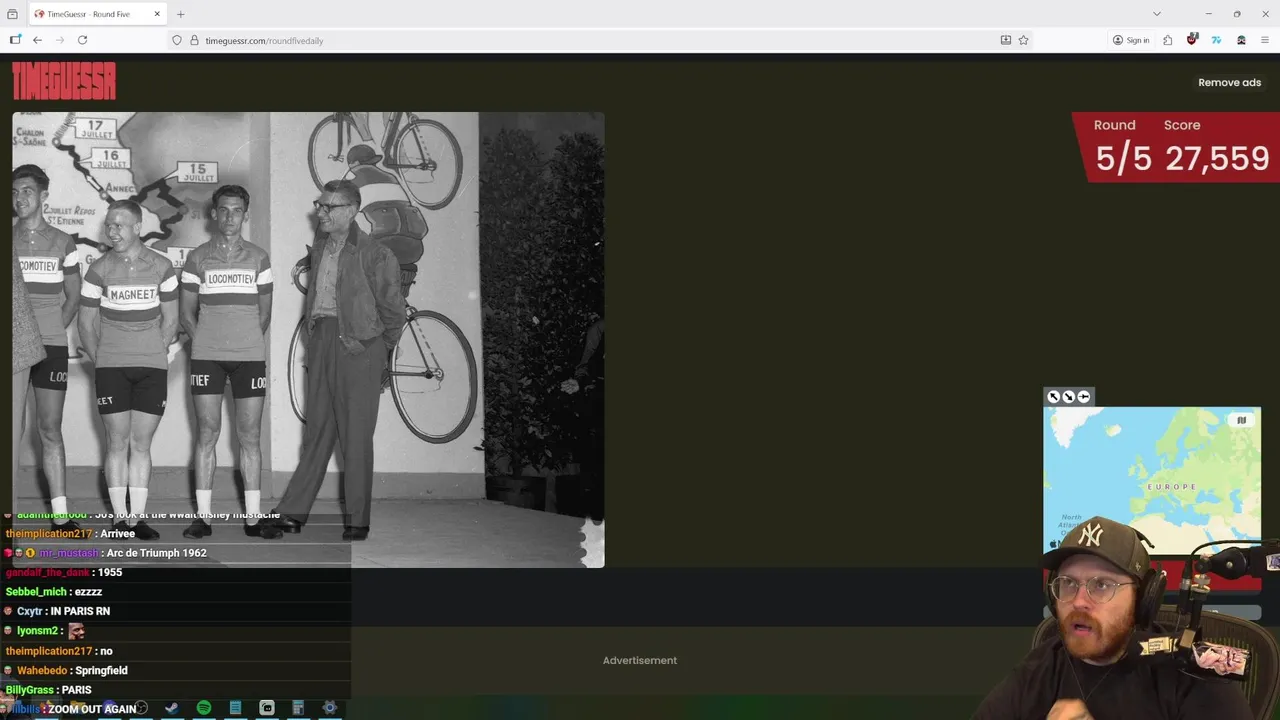Click the tab history icon left of the tab
The height and width of the screenshot is (720, 1280).
(12, 14)
